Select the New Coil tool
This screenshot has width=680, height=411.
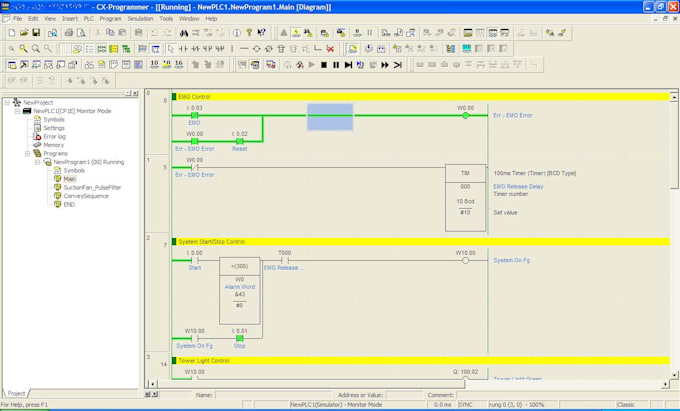(256, 49)
